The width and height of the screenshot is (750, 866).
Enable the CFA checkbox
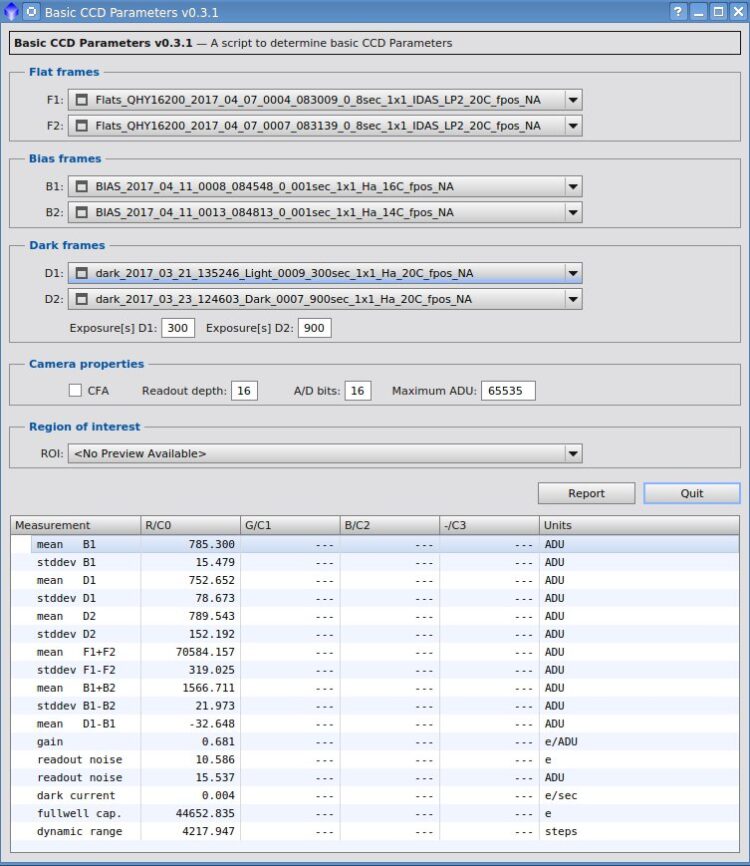[75, 390]
